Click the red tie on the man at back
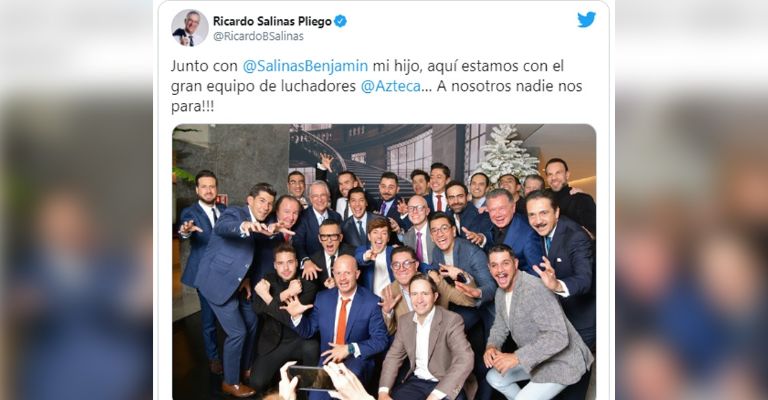 439,203
